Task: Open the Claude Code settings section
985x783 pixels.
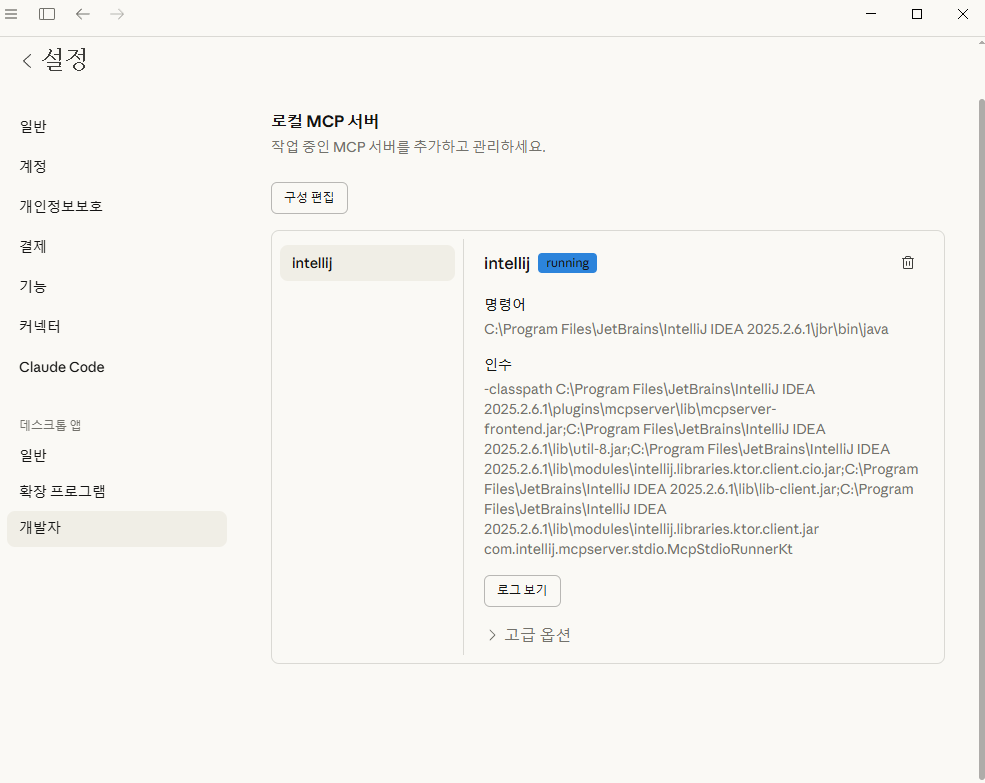Action: point(62,367)
